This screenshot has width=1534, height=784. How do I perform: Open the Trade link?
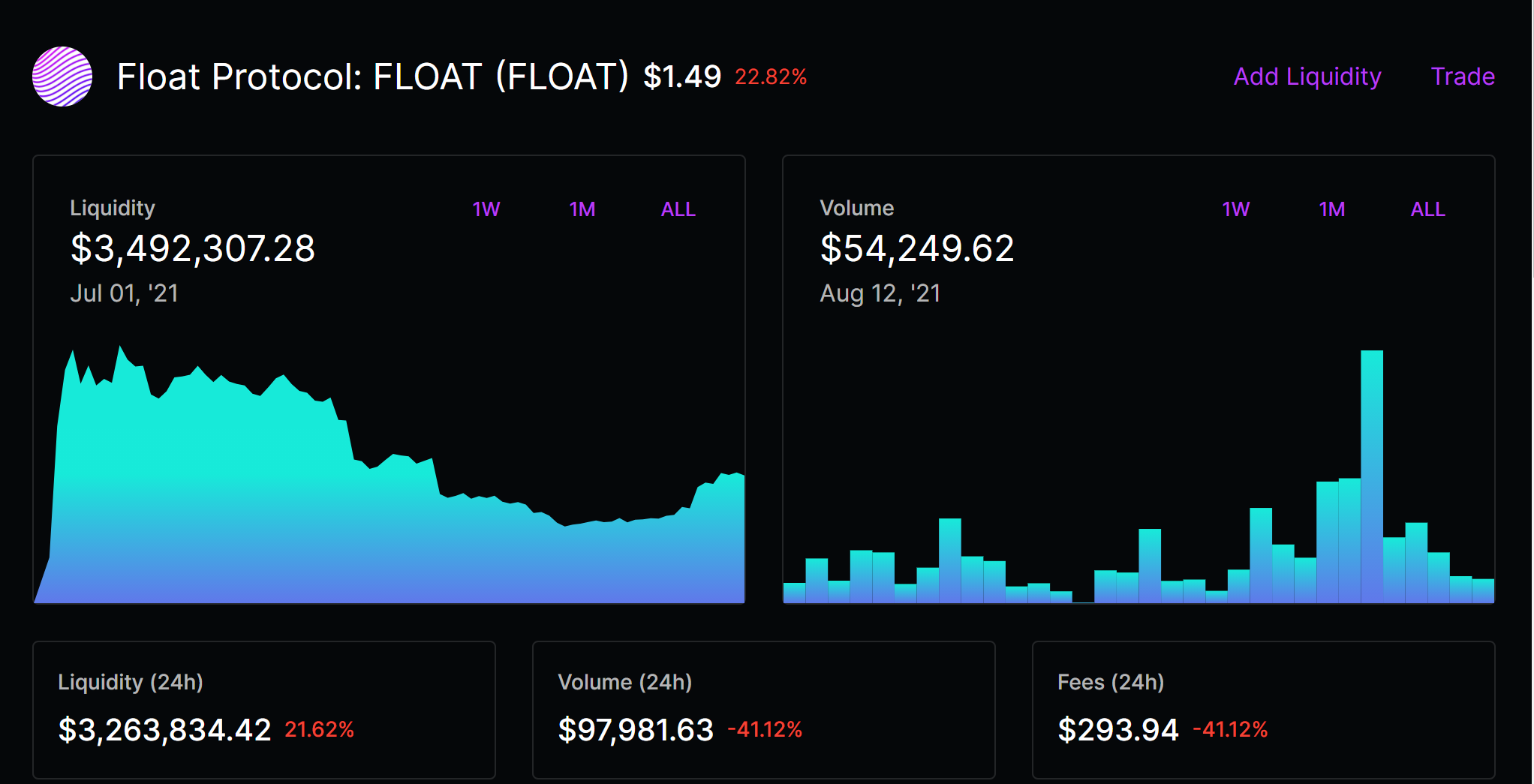pos(1463,77)
